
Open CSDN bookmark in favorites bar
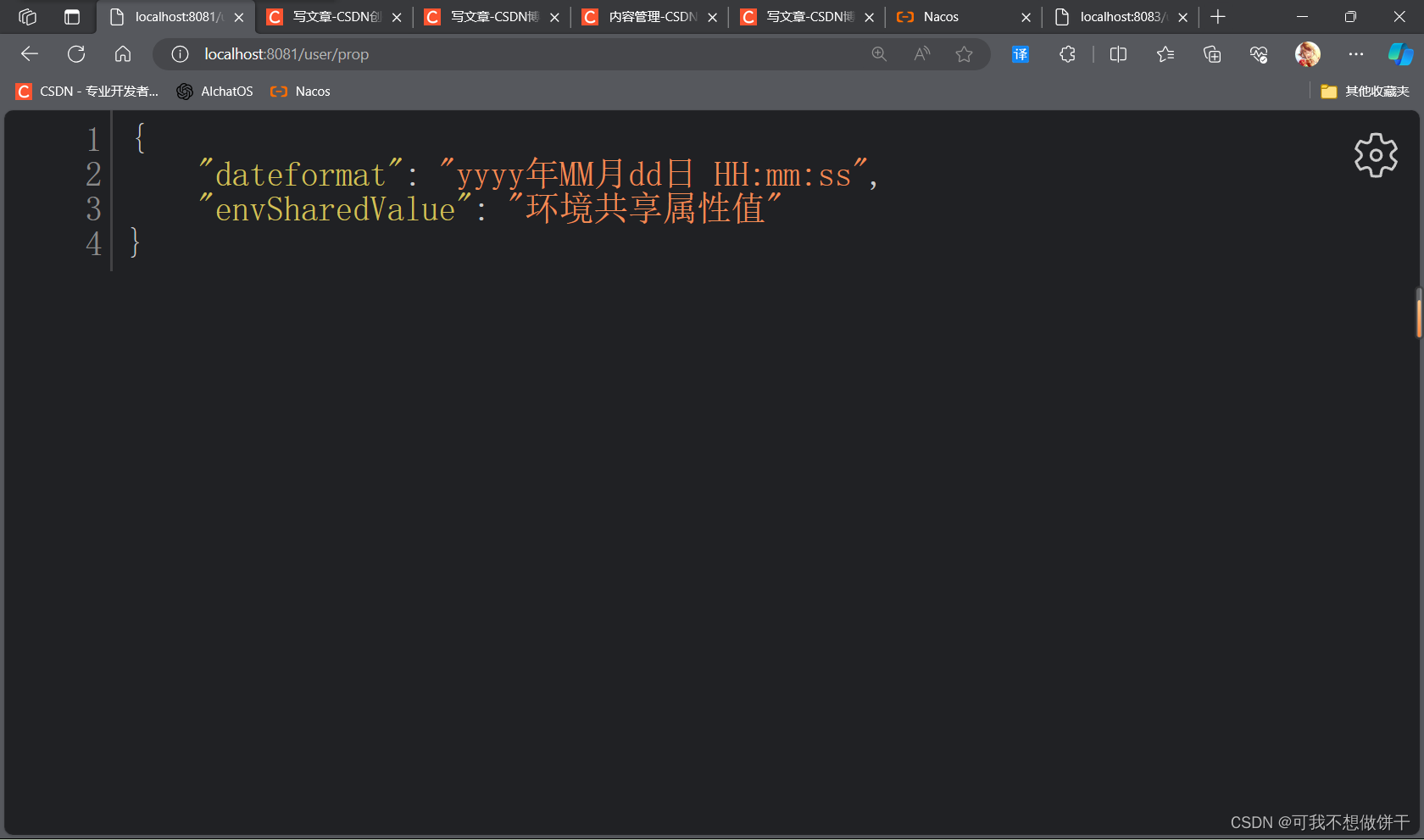pyautogui.click(x=87, y=92)
